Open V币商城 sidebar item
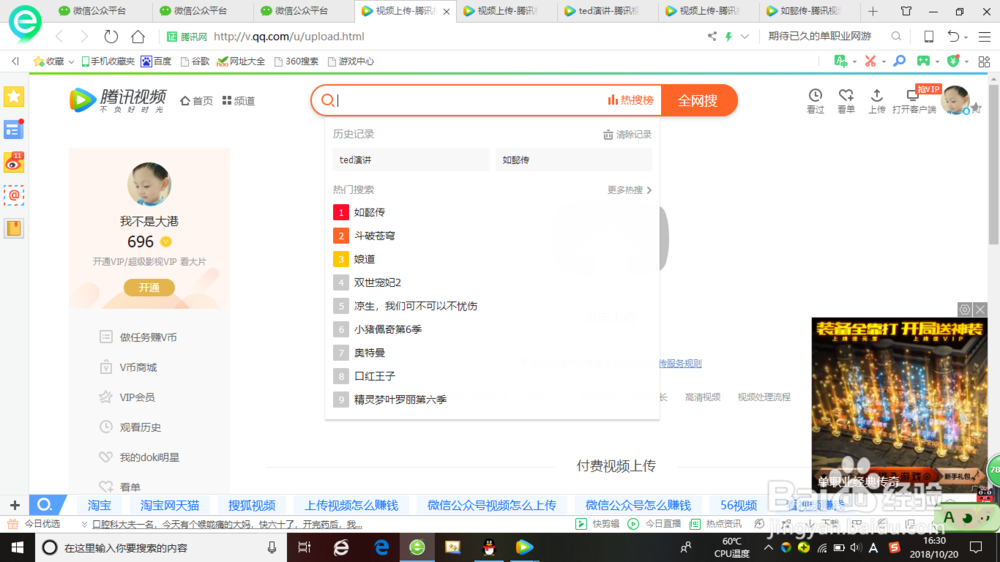This screenshot has height=562, width=1000. (x=128, y=367)
